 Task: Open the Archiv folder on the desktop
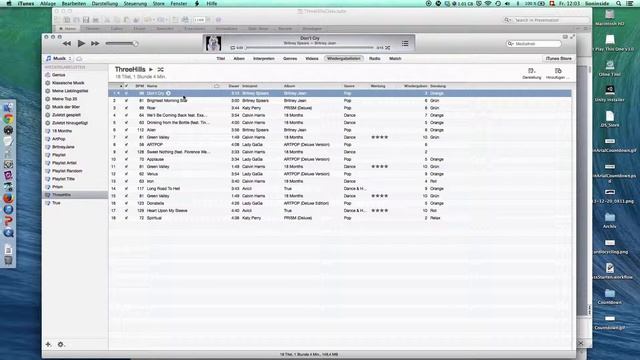pos(610,220)
